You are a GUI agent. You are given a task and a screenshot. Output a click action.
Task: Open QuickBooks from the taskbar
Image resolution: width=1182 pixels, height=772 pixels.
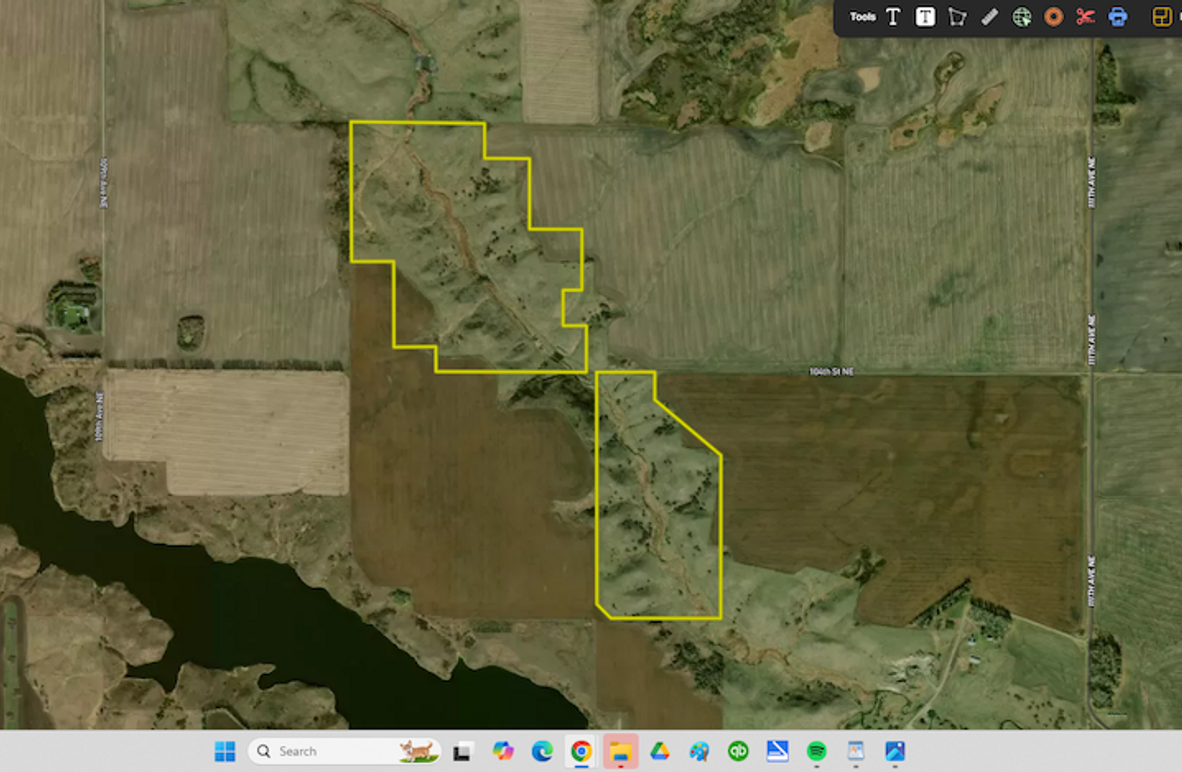tap(738, 751)
